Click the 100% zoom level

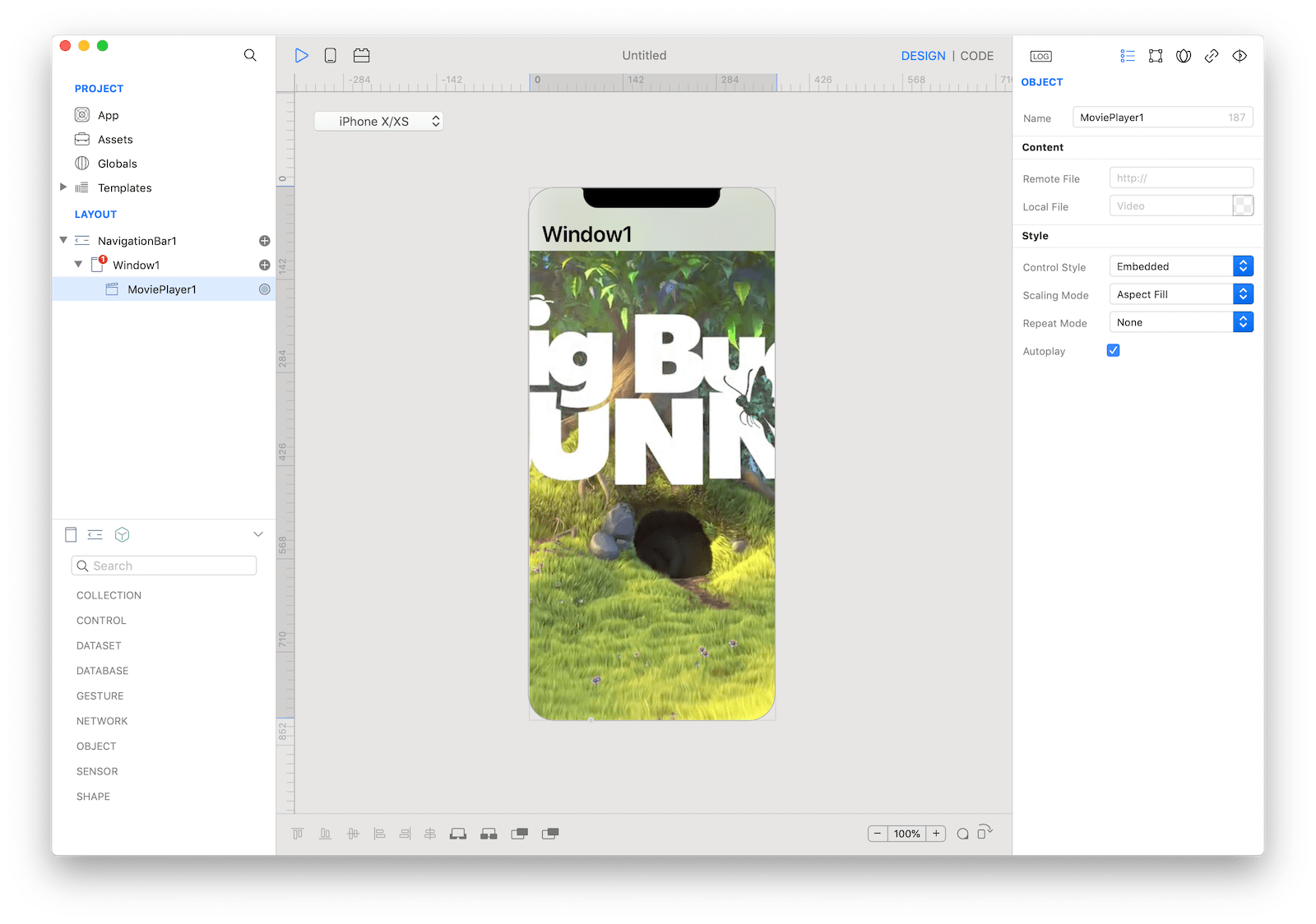[907, 834]
